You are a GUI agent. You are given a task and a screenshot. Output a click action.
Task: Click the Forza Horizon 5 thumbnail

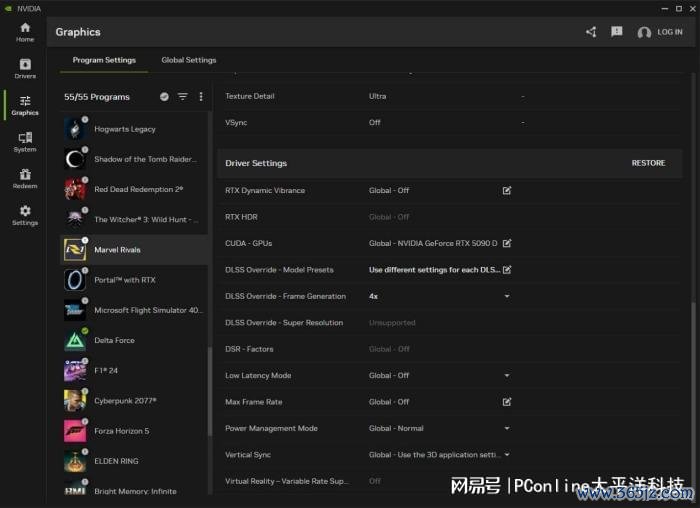[x=75, y=431]
